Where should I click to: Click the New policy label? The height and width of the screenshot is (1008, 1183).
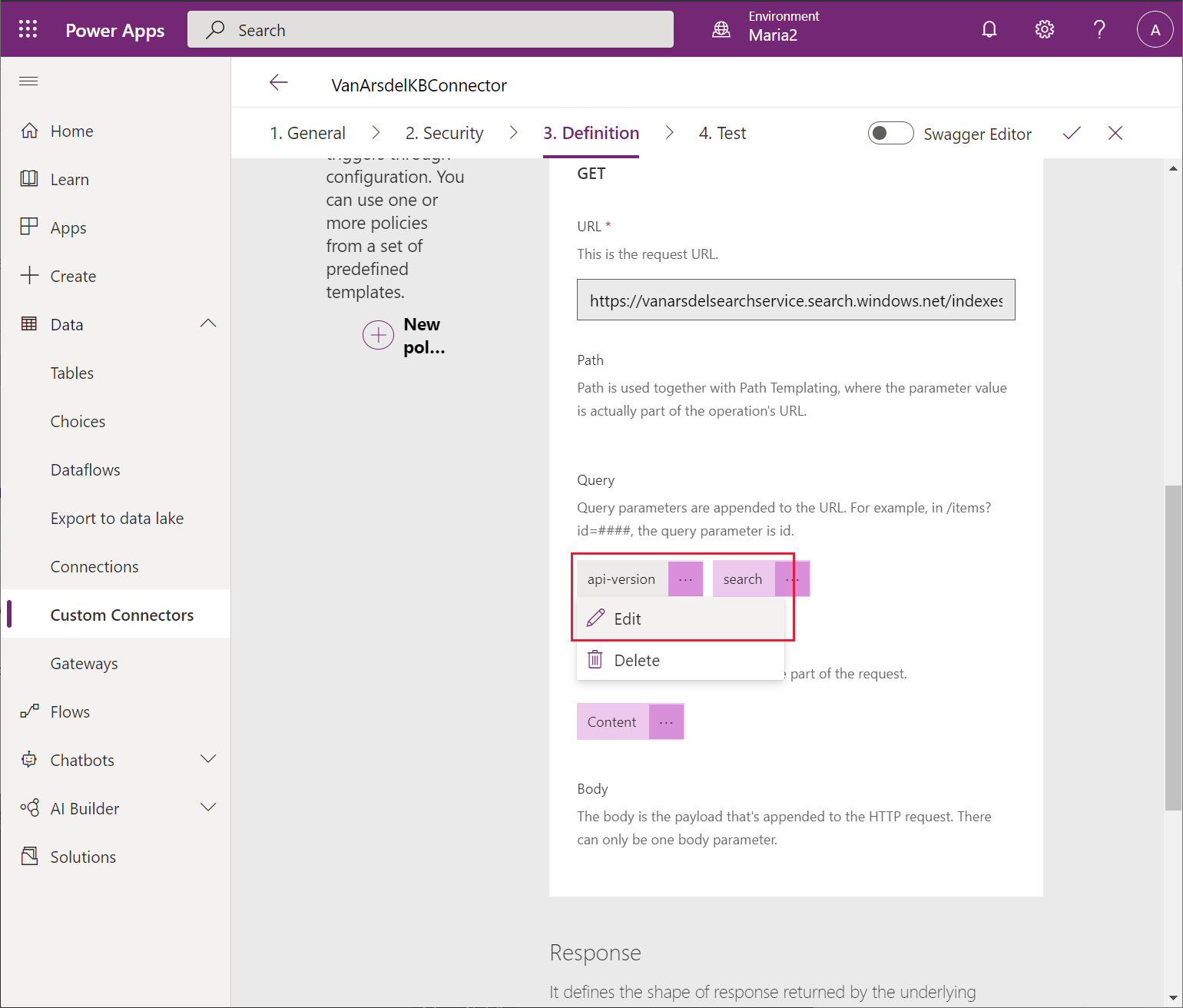(x=424, y=336)
